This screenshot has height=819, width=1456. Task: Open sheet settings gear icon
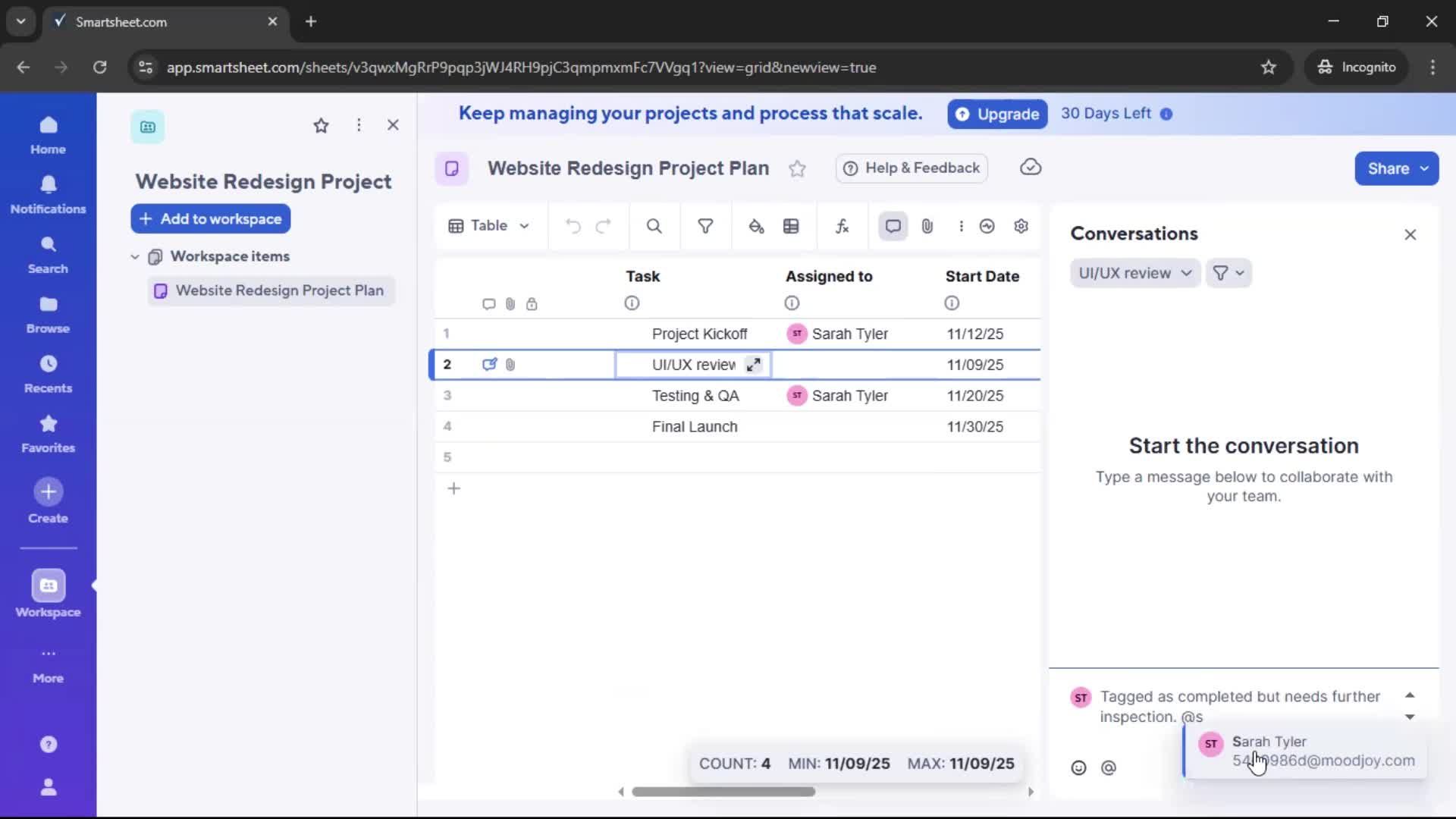pos(1021,226)
